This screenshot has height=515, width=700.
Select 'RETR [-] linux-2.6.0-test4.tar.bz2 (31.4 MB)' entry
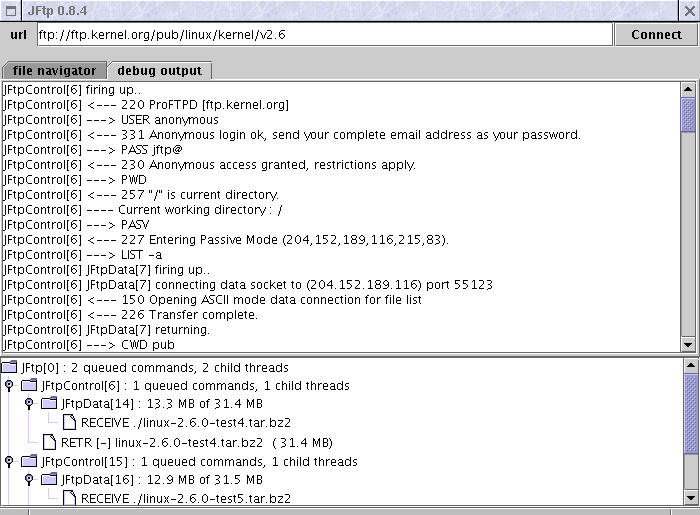[197, 443]
